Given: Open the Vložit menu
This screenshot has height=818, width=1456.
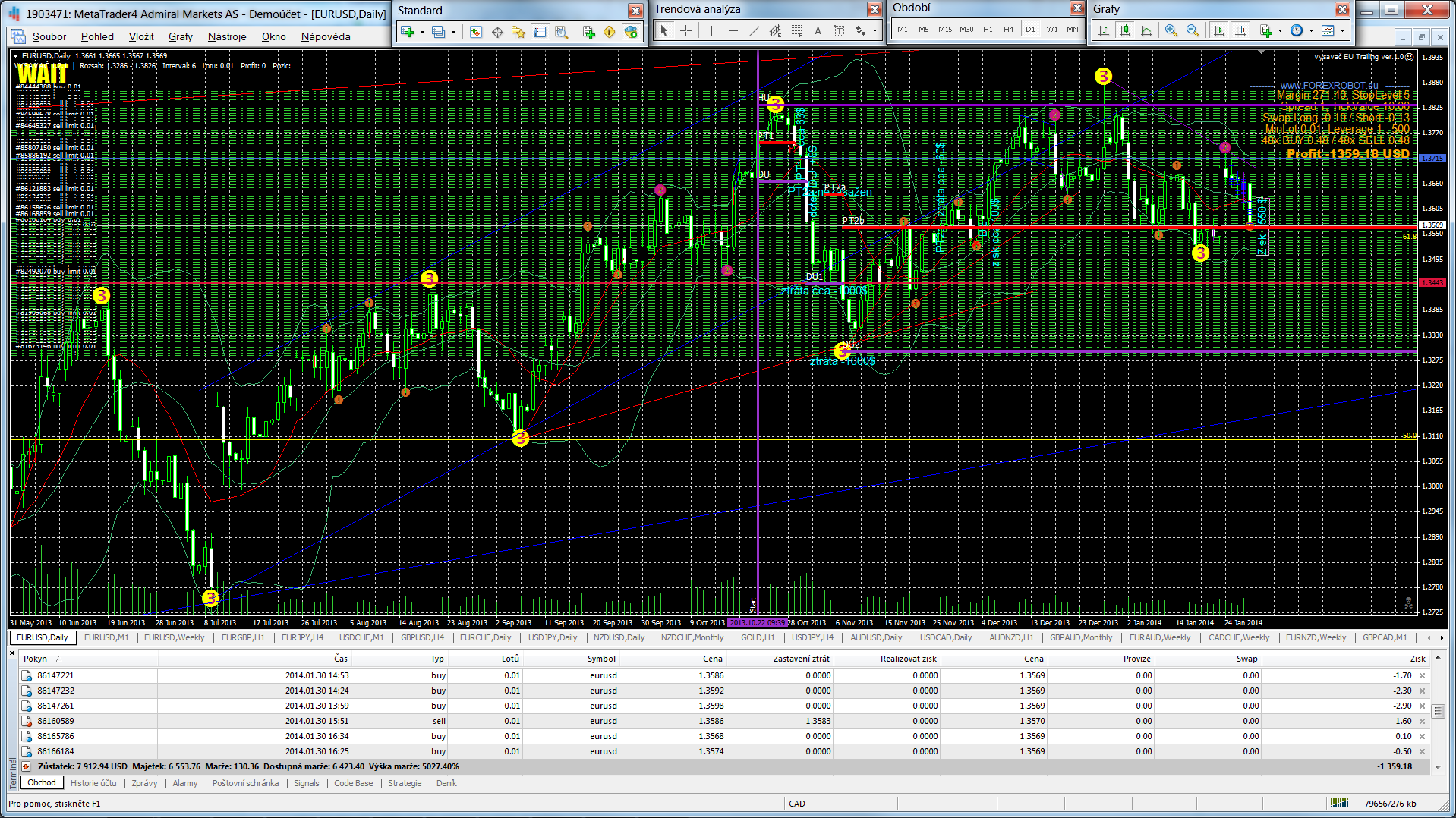Looking at the screenshot, I should click(141, 36).
